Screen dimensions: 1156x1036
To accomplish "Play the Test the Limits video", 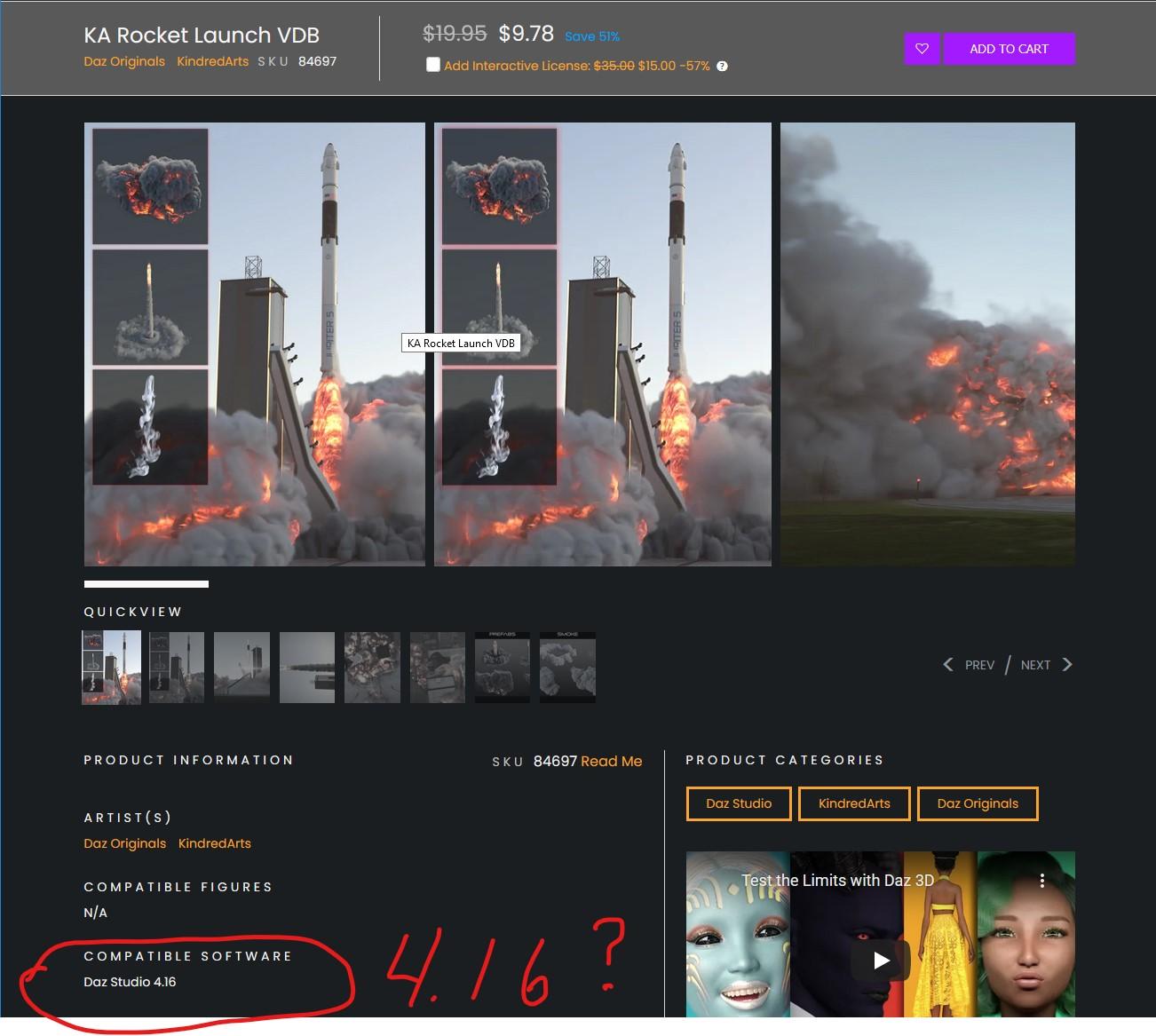I will pos(881,960).
